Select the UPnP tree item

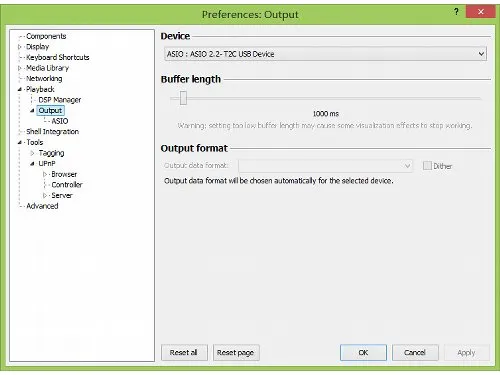(47, 164)
